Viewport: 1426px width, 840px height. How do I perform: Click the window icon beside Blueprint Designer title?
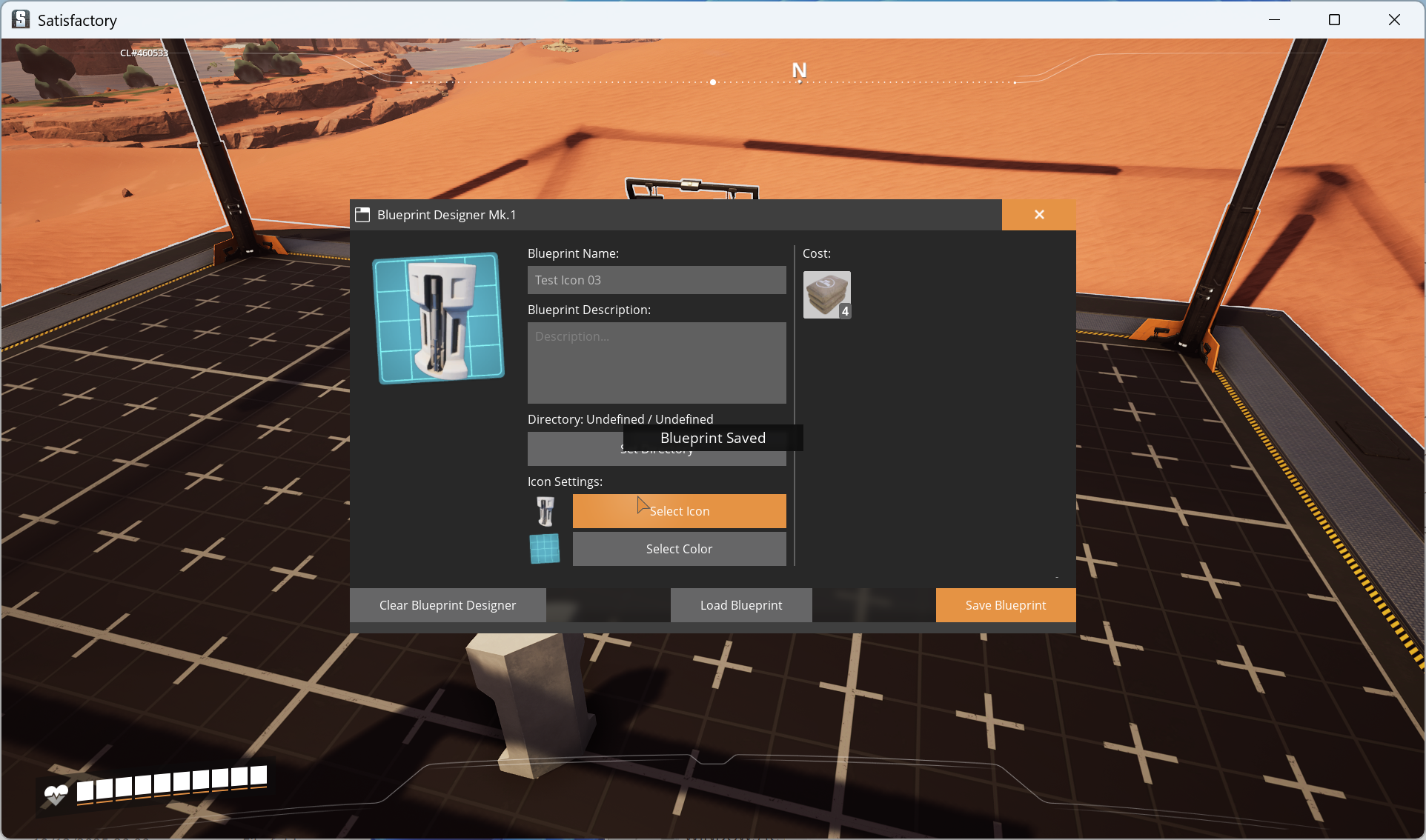pyautogui.click(x=362, y=215)
